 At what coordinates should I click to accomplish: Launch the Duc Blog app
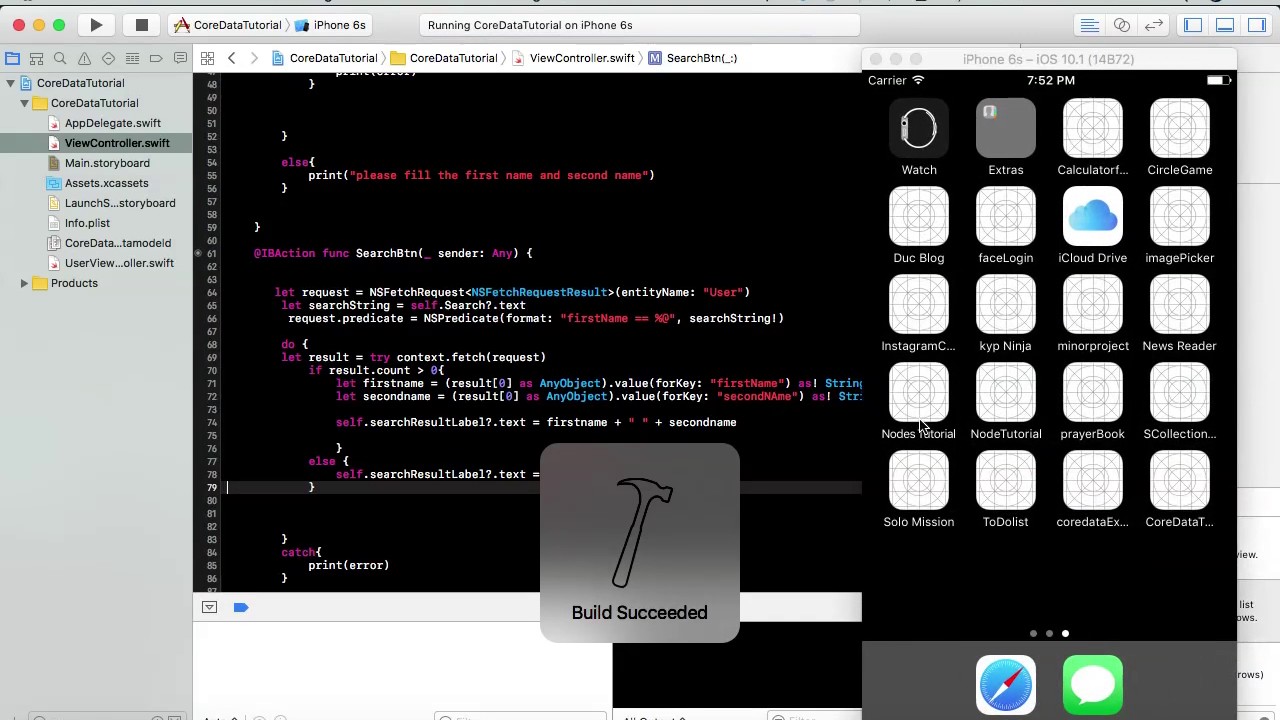(x=919, y=216)
